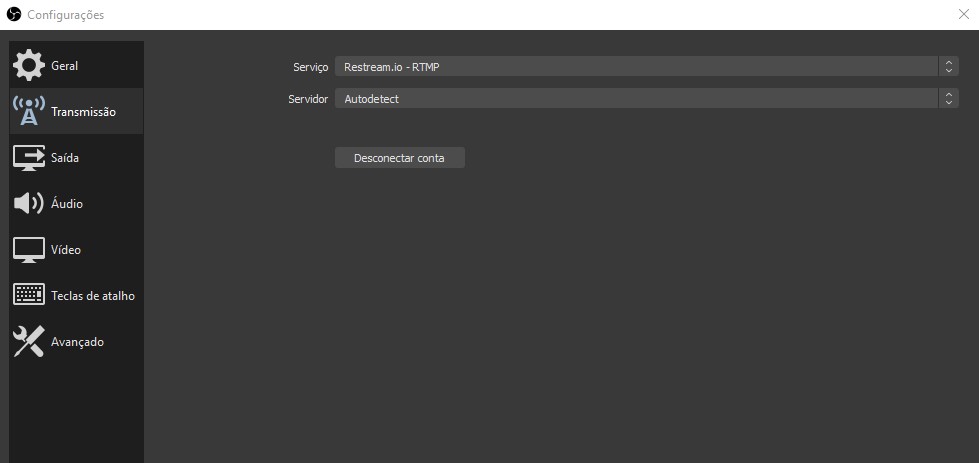Click the Áudio speaker icon
Screen dimensions: 979x463
point(29,203)
